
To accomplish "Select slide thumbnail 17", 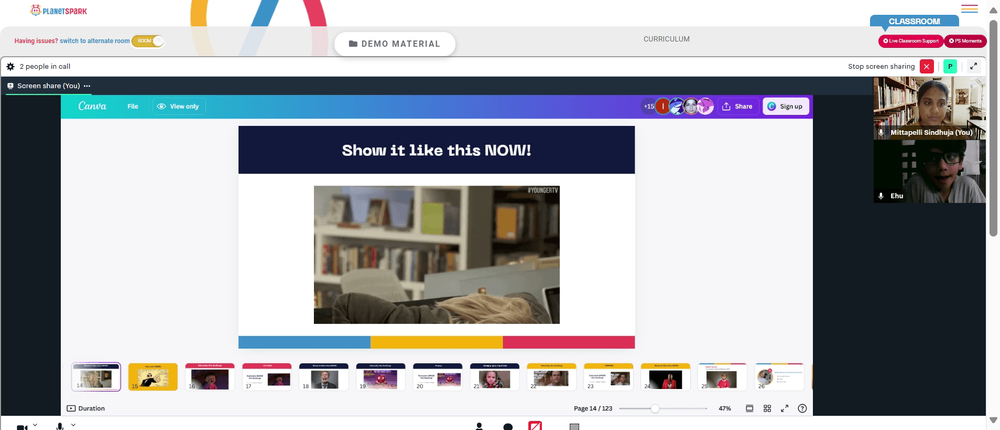I will (267, 376).
